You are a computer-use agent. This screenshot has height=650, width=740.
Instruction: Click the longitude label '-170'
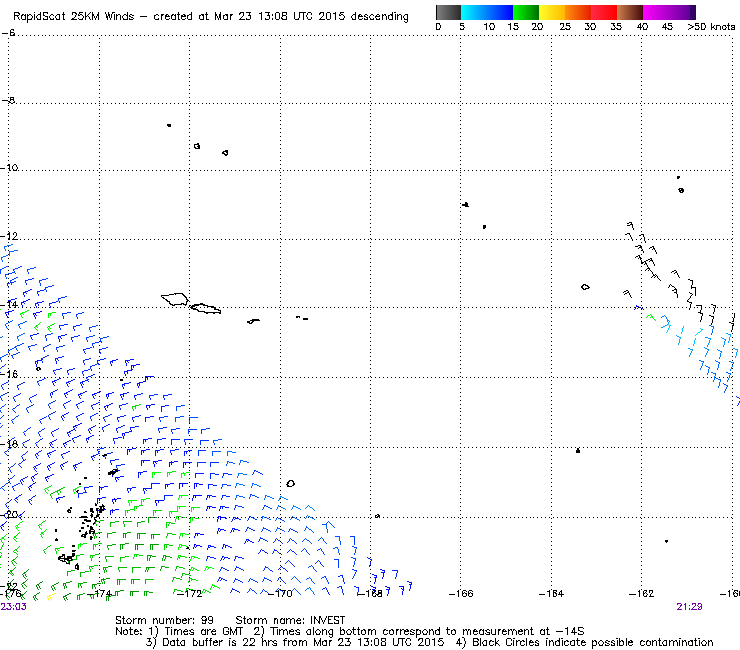[x=280, y=593]
